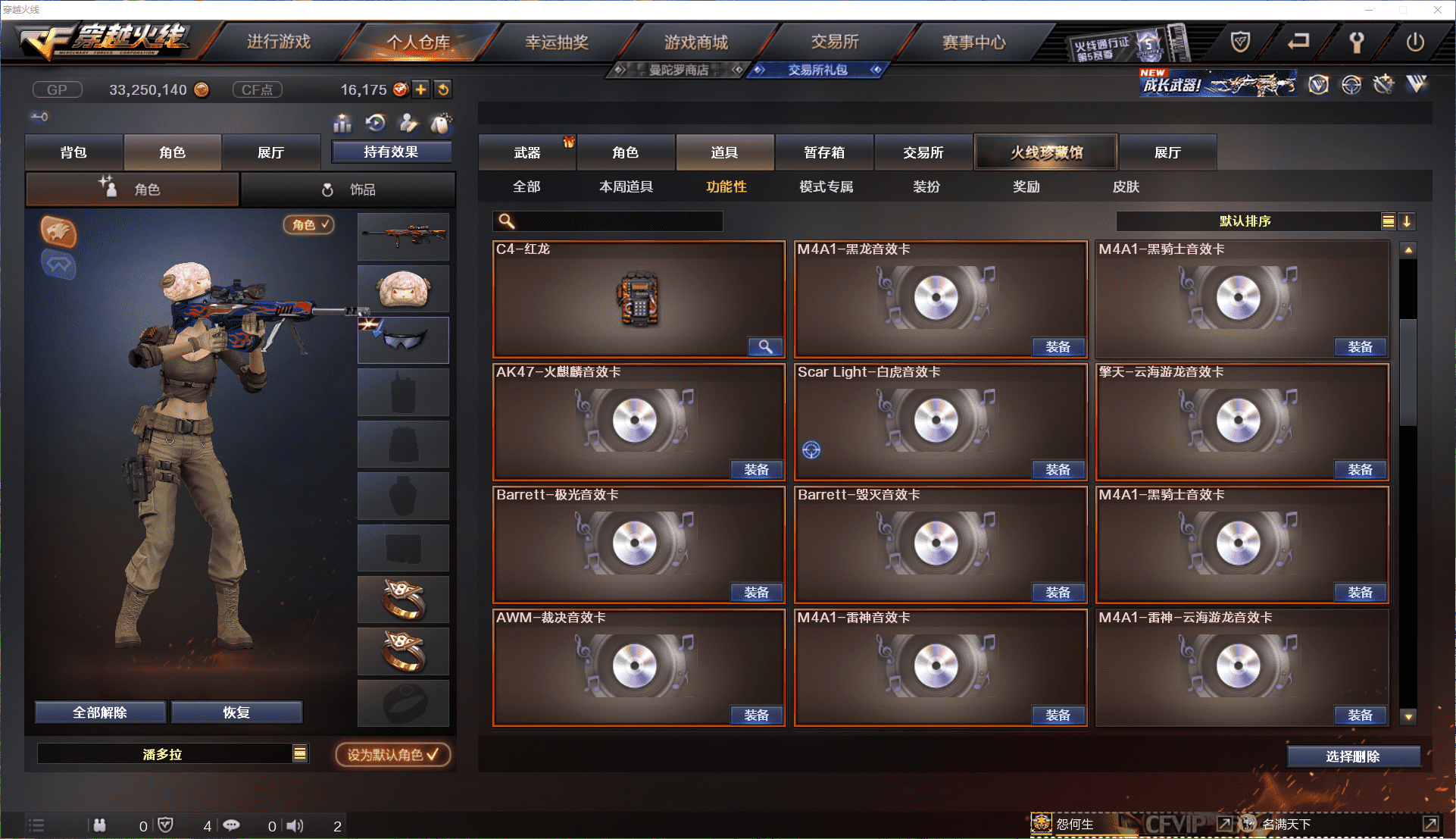Screen dimensions: 1456x839
Task: Click the item list vertical scrollbar
Action: (x=1408, y=482)
